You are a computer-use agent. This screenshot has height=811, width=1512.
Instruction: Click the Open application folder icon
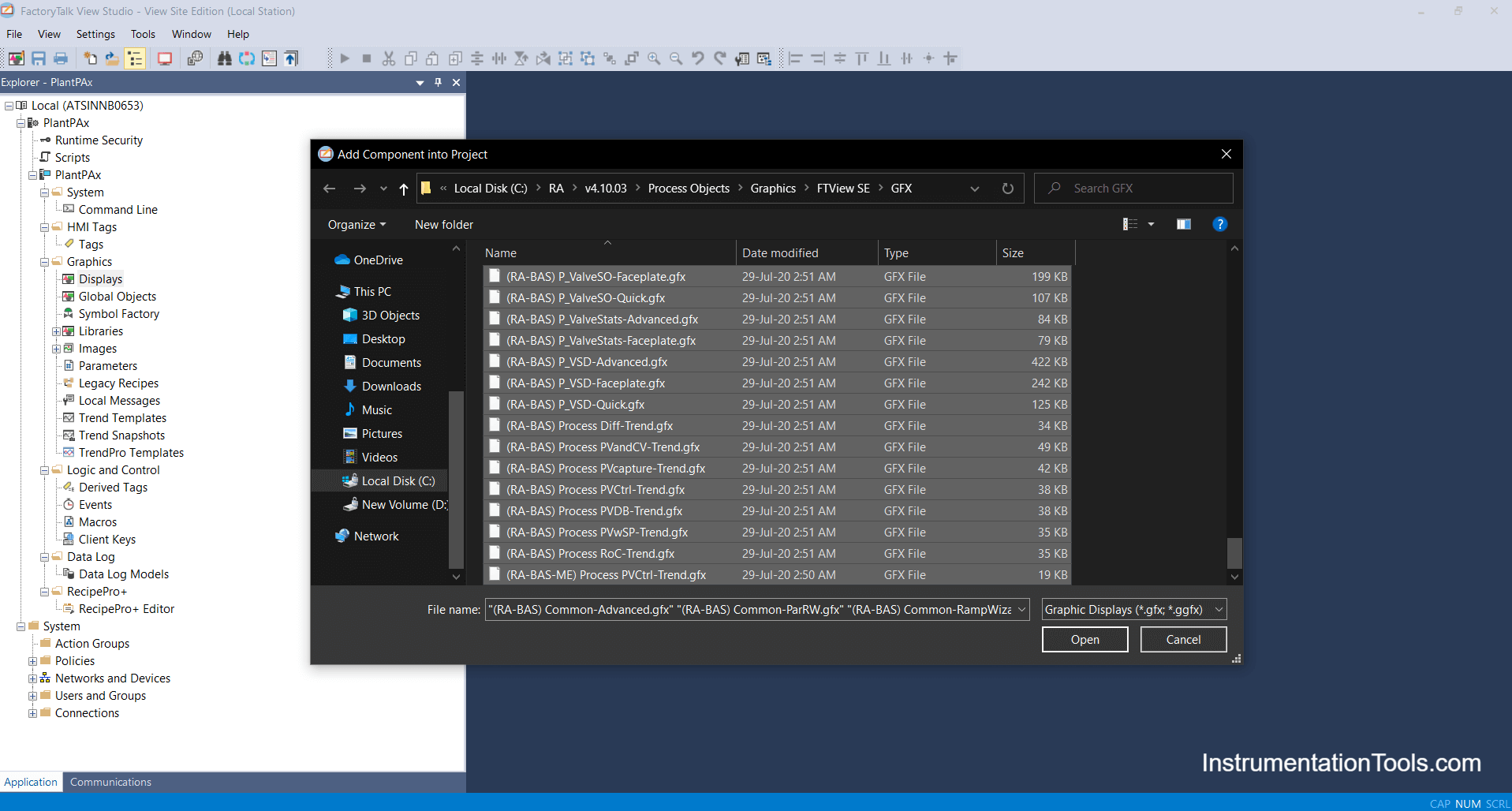(x=112, y=58)
